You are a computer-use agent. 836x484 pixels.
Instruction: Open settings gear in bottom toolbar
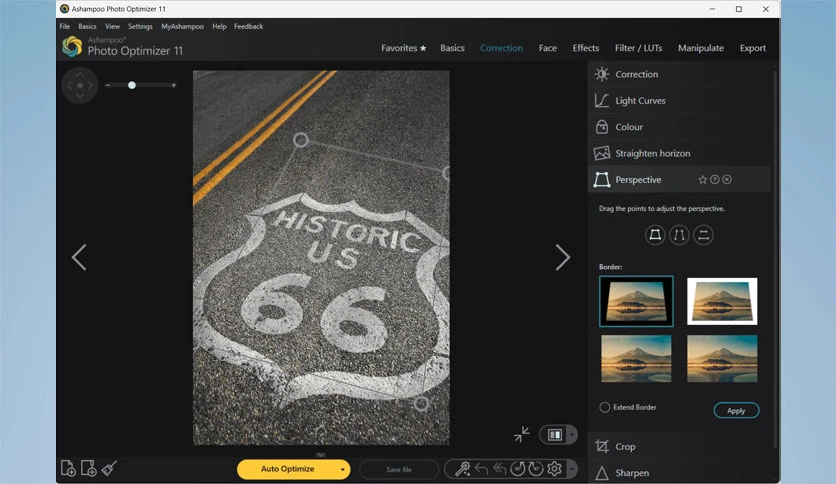tap(554, 469)
